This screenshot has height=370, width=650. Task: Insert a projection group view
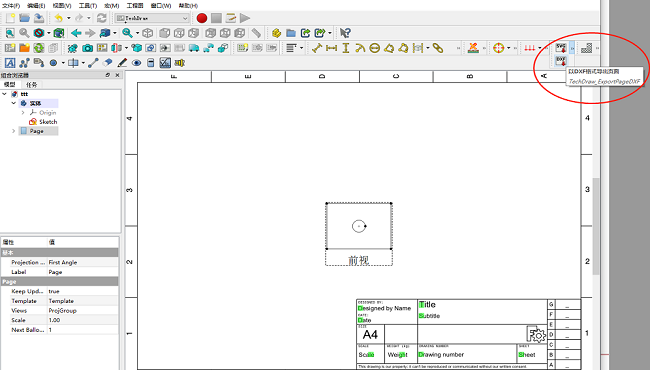point(102,48)
